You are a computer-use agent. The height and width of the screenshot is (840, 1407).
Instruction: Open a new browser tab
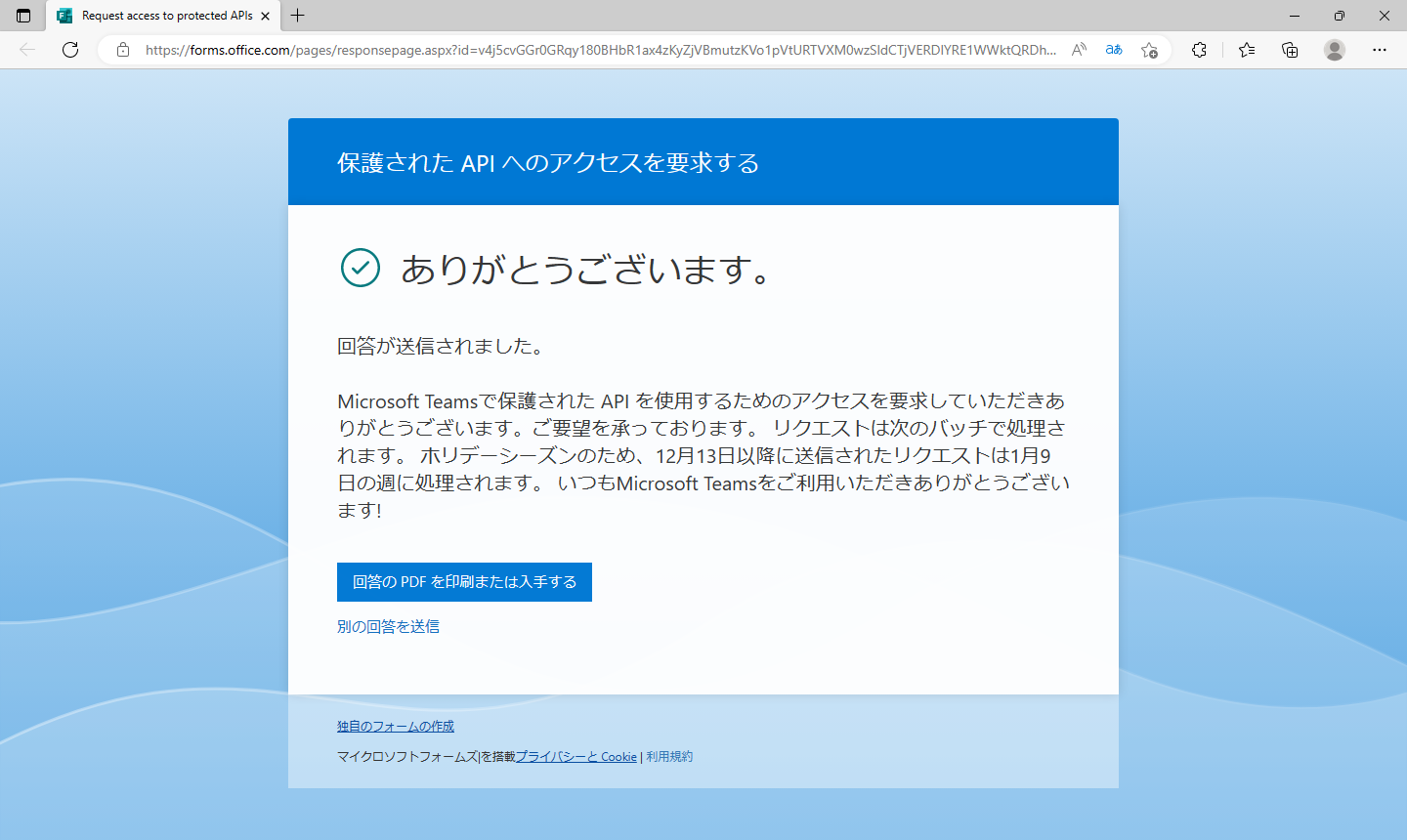[298, 16]
